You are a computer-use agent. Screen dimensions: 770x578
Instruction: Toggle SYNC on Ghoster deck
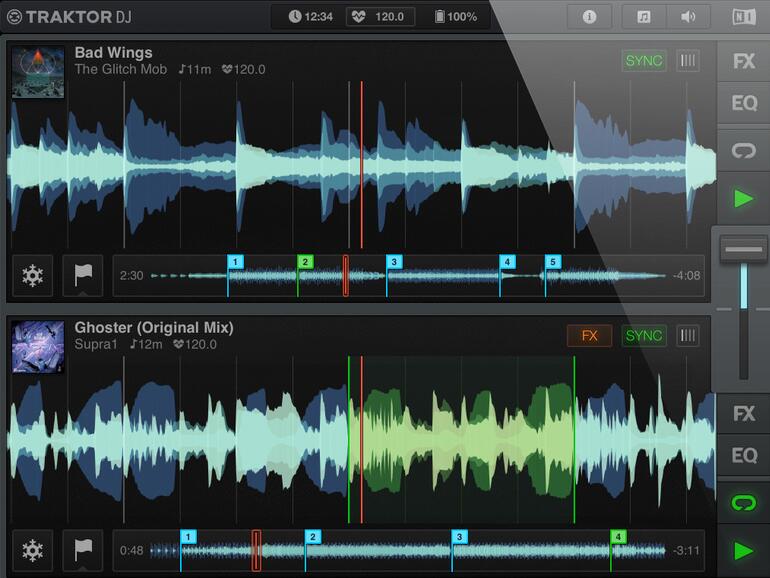click(644, 336)
